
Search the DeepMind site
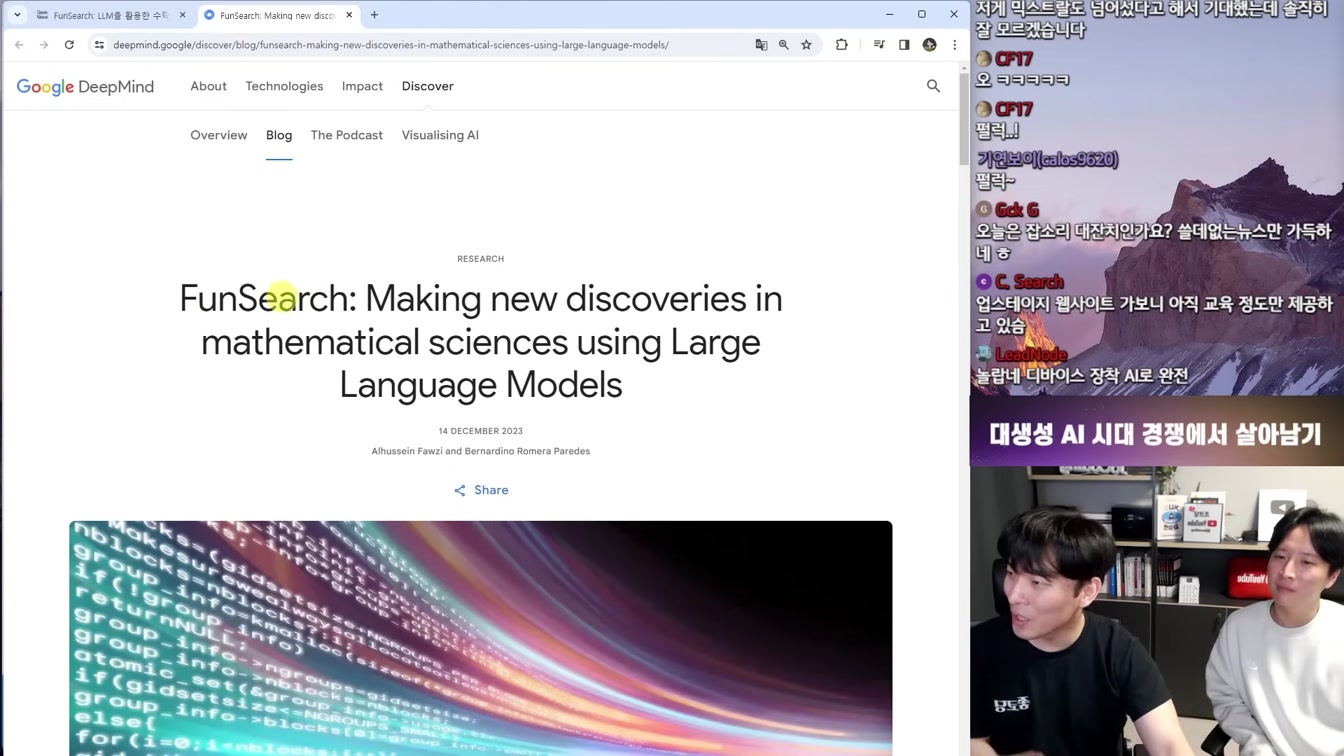click(x=933, y=86)
